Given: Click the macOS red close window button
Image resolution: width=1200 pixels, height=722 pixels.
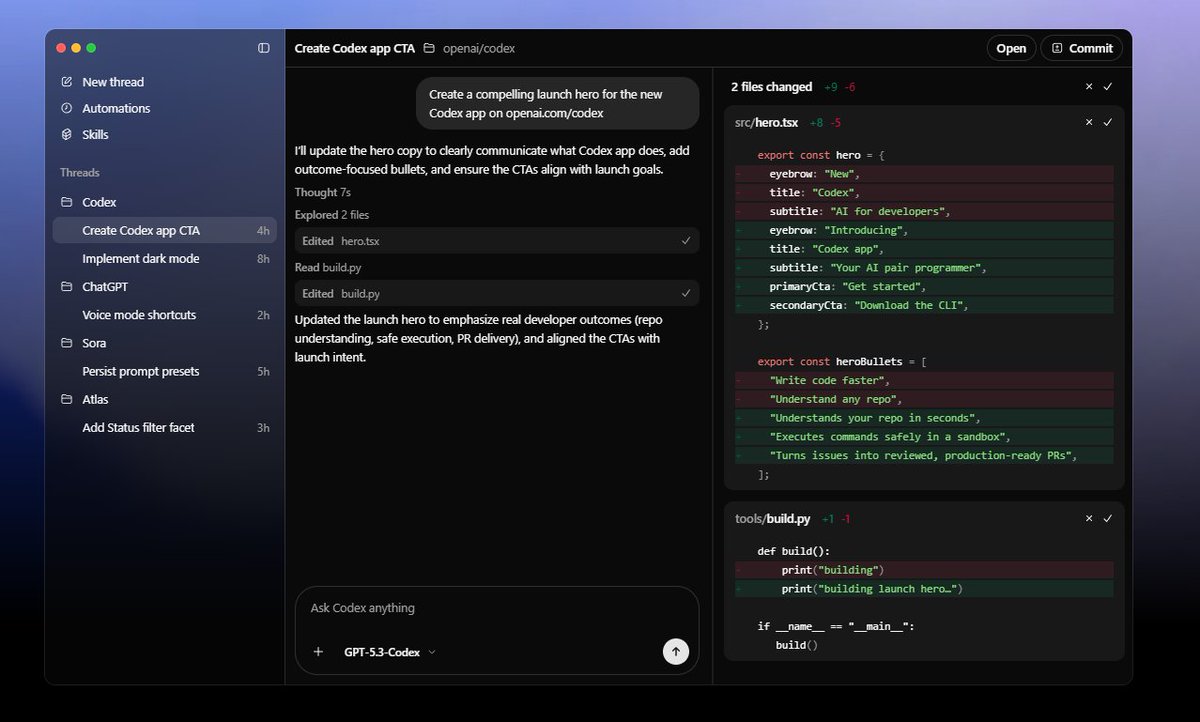Looking at the screenshot, I should tap(61, 48).
